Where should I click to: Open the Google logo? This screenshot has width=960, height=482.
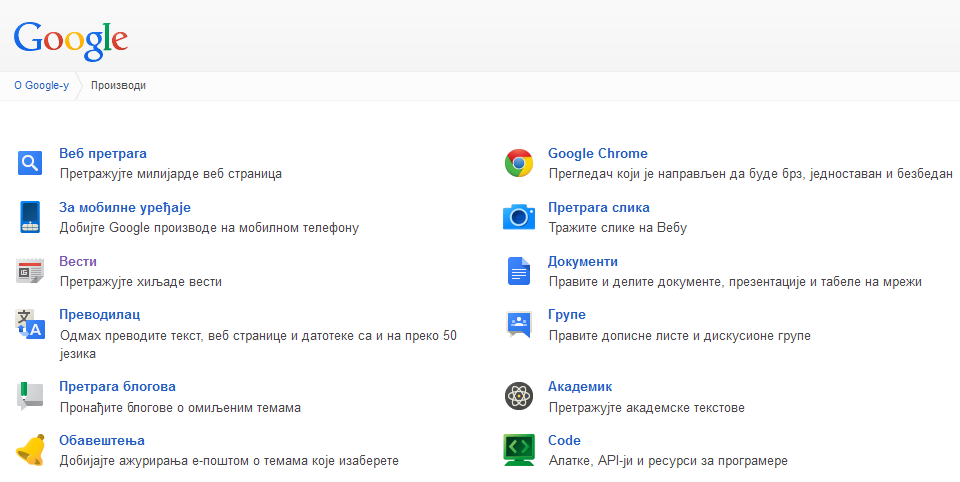71,40
